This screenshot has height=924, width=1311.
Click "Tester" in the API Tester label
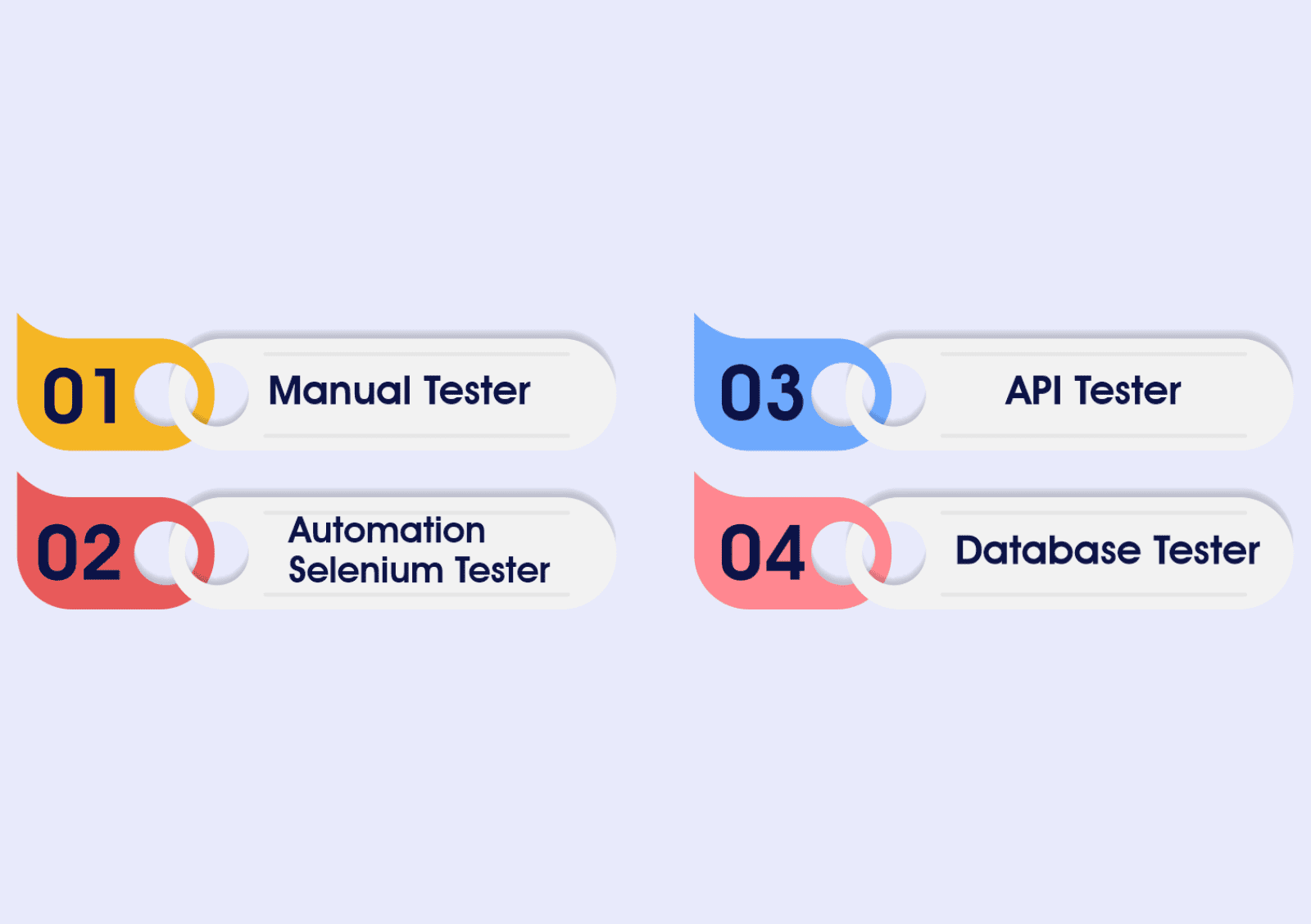click(1127, 391)
